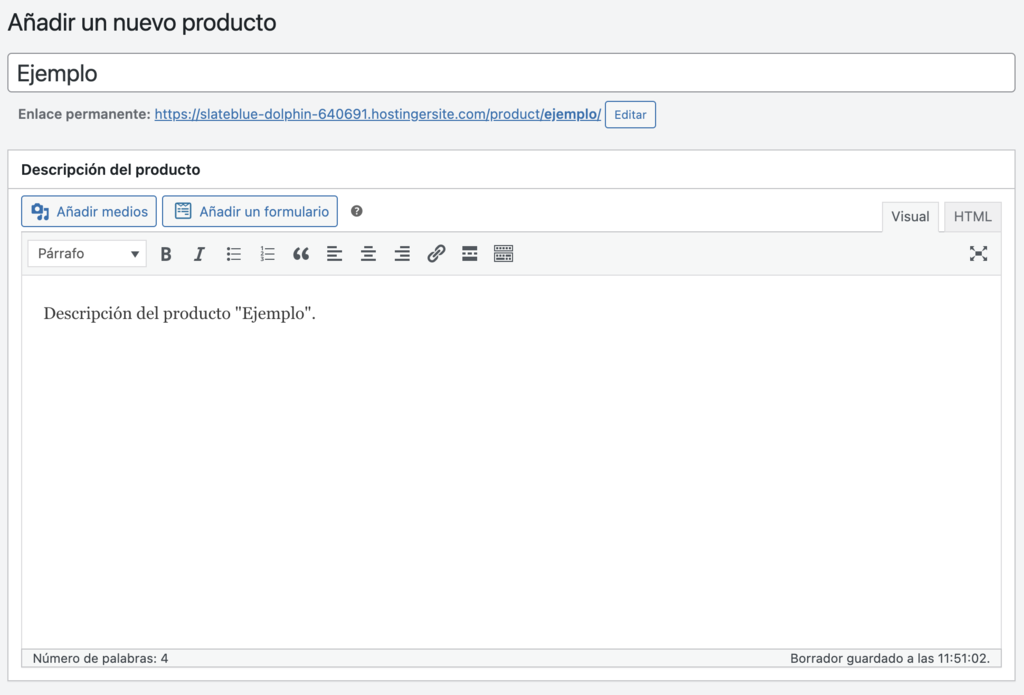Apply italic formatting
1024x695 pixels.
click(199, 253)
